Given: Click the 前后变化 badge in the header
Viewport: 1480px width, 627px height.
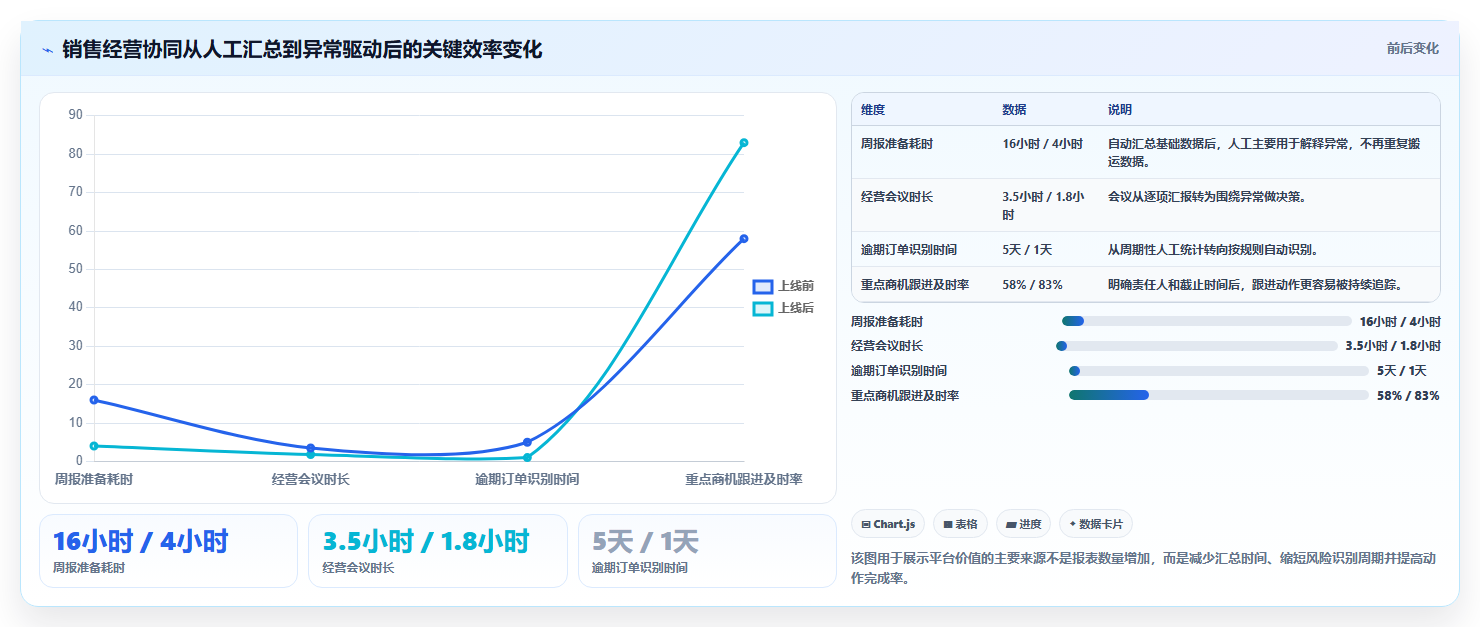Looking at the screenshot, I should (x=1412, y=48).
